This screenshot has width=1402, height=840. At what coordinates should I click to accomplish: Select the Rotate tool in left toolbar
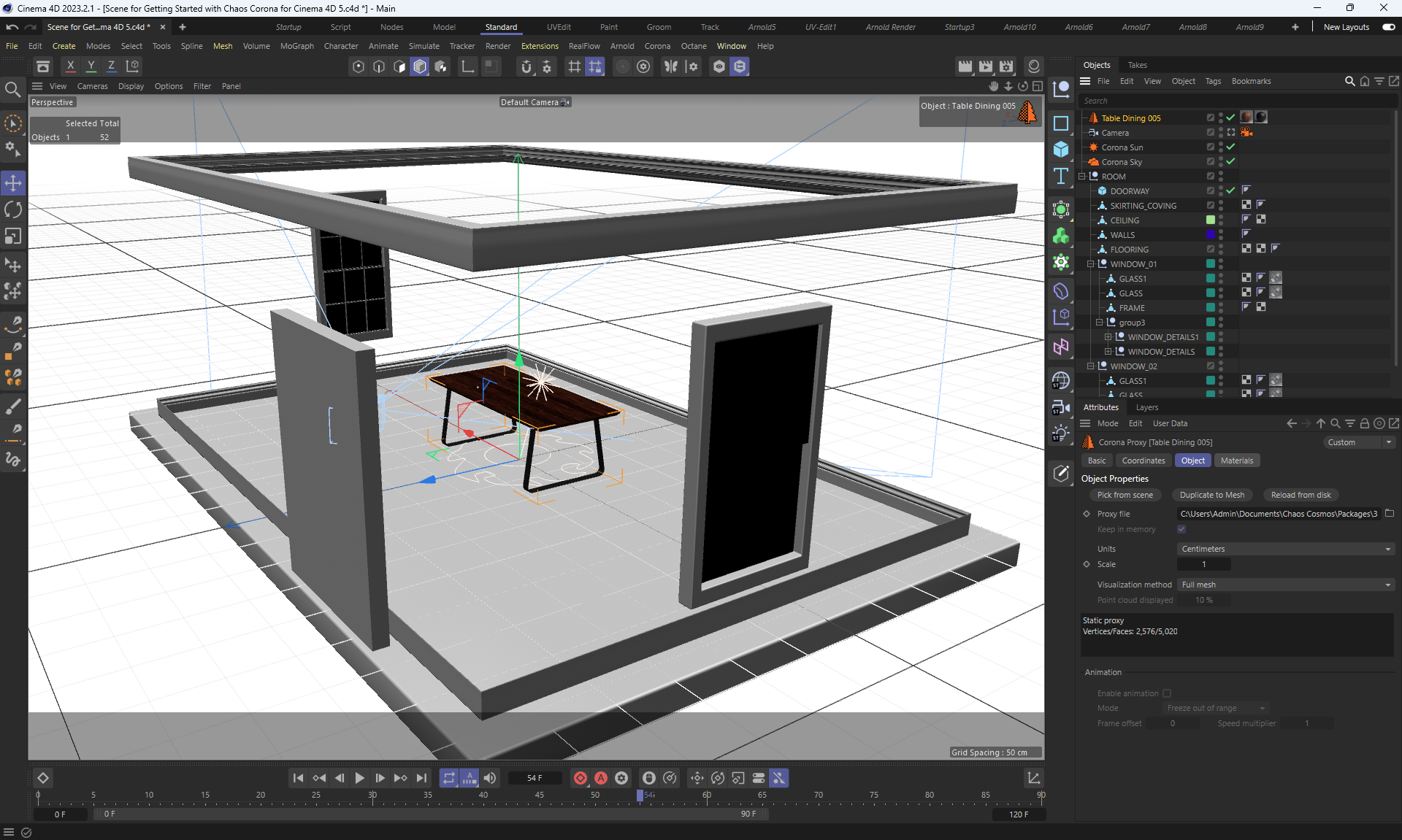[13, 209]
